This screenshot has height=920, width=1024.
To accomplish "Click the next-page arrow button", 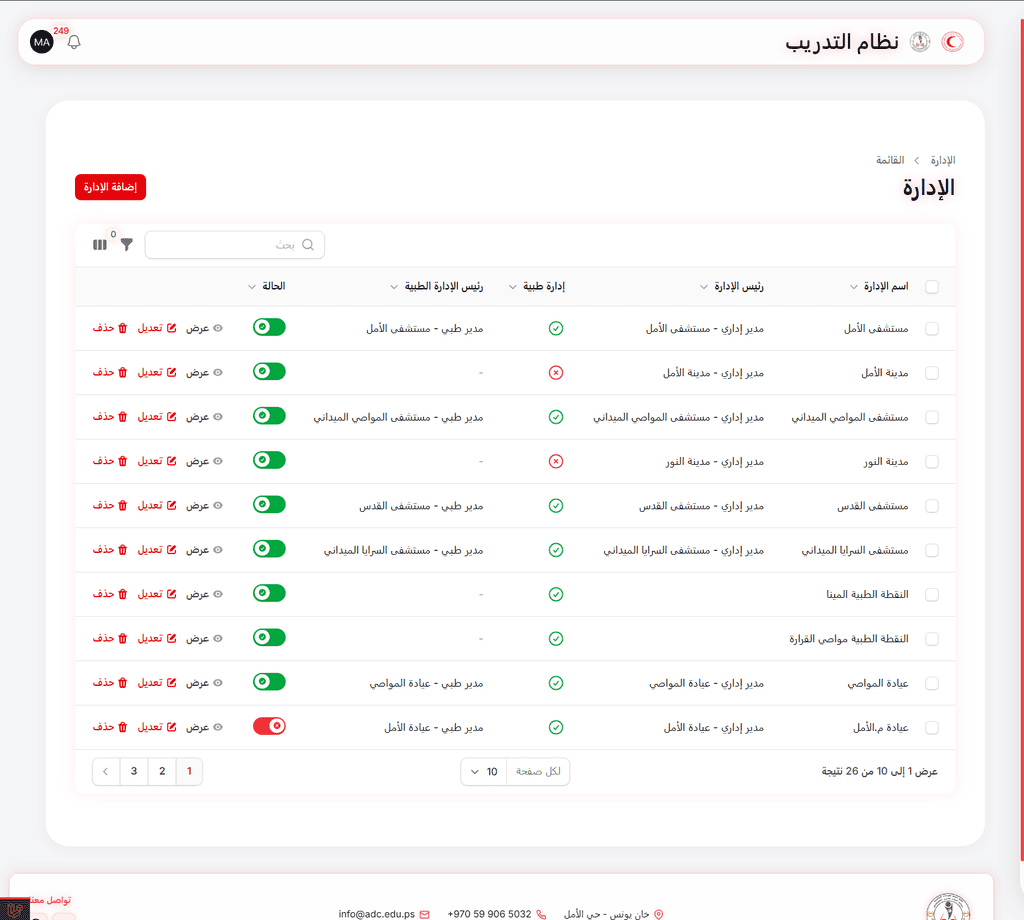I will point(106,772).
